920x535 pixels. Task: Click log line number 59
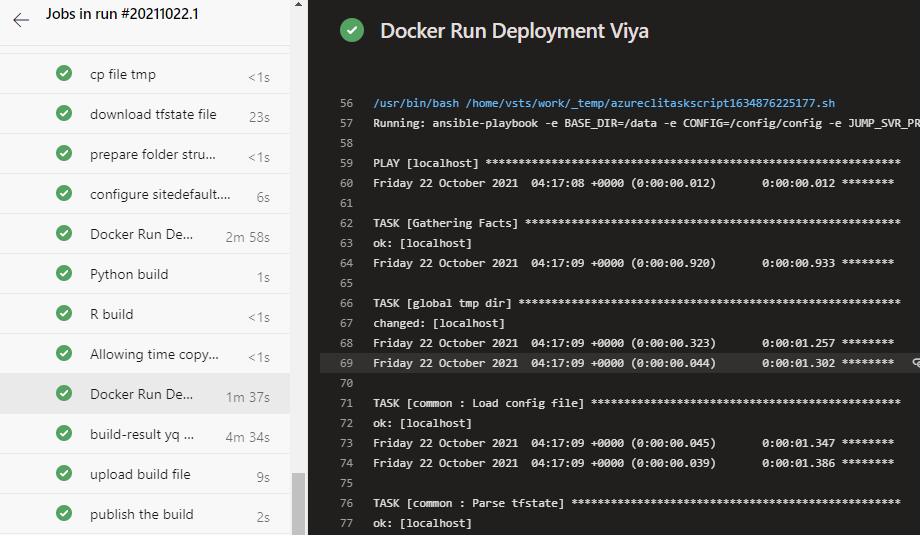tap(346, 163)
